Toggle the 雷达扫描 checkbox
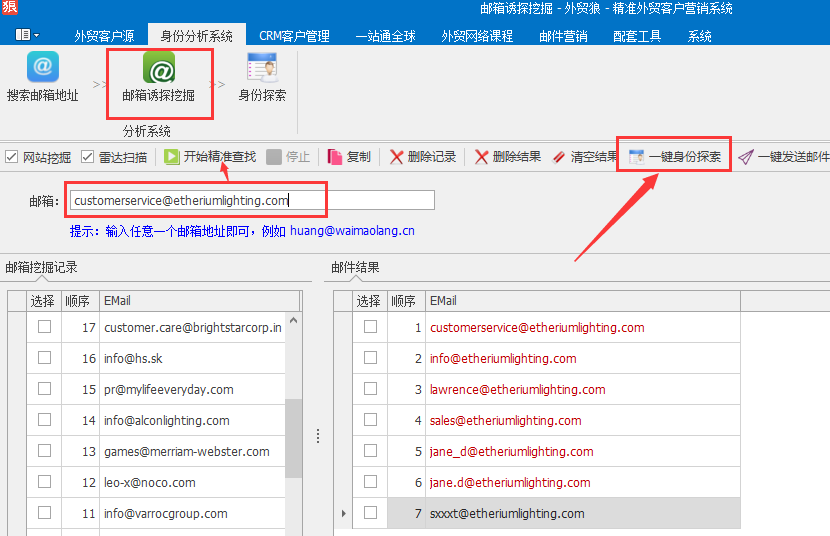The image size is (830, 536). click(x=87, y=157)
